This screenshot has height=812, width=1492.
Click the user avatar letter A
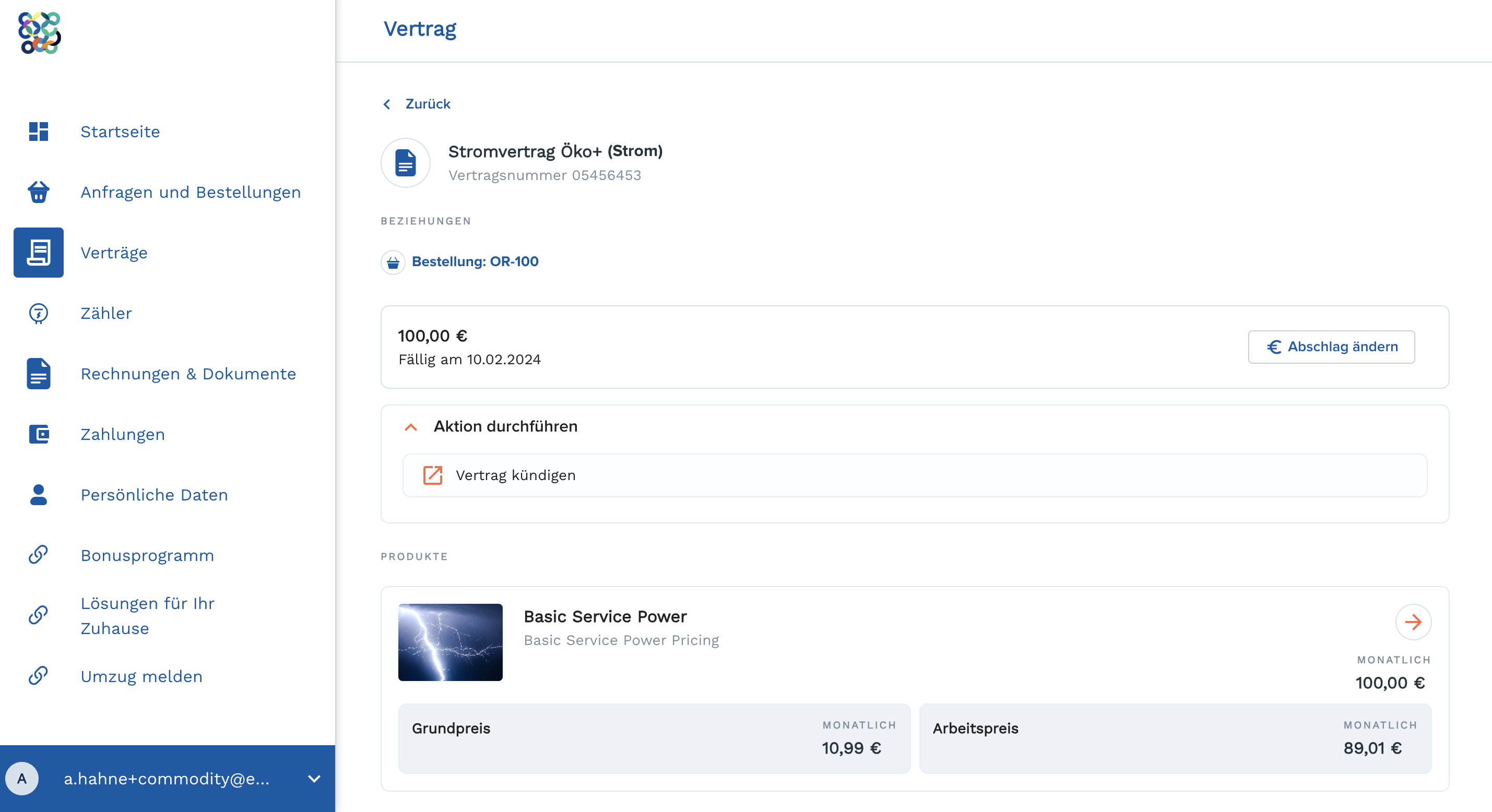(22, 779)
